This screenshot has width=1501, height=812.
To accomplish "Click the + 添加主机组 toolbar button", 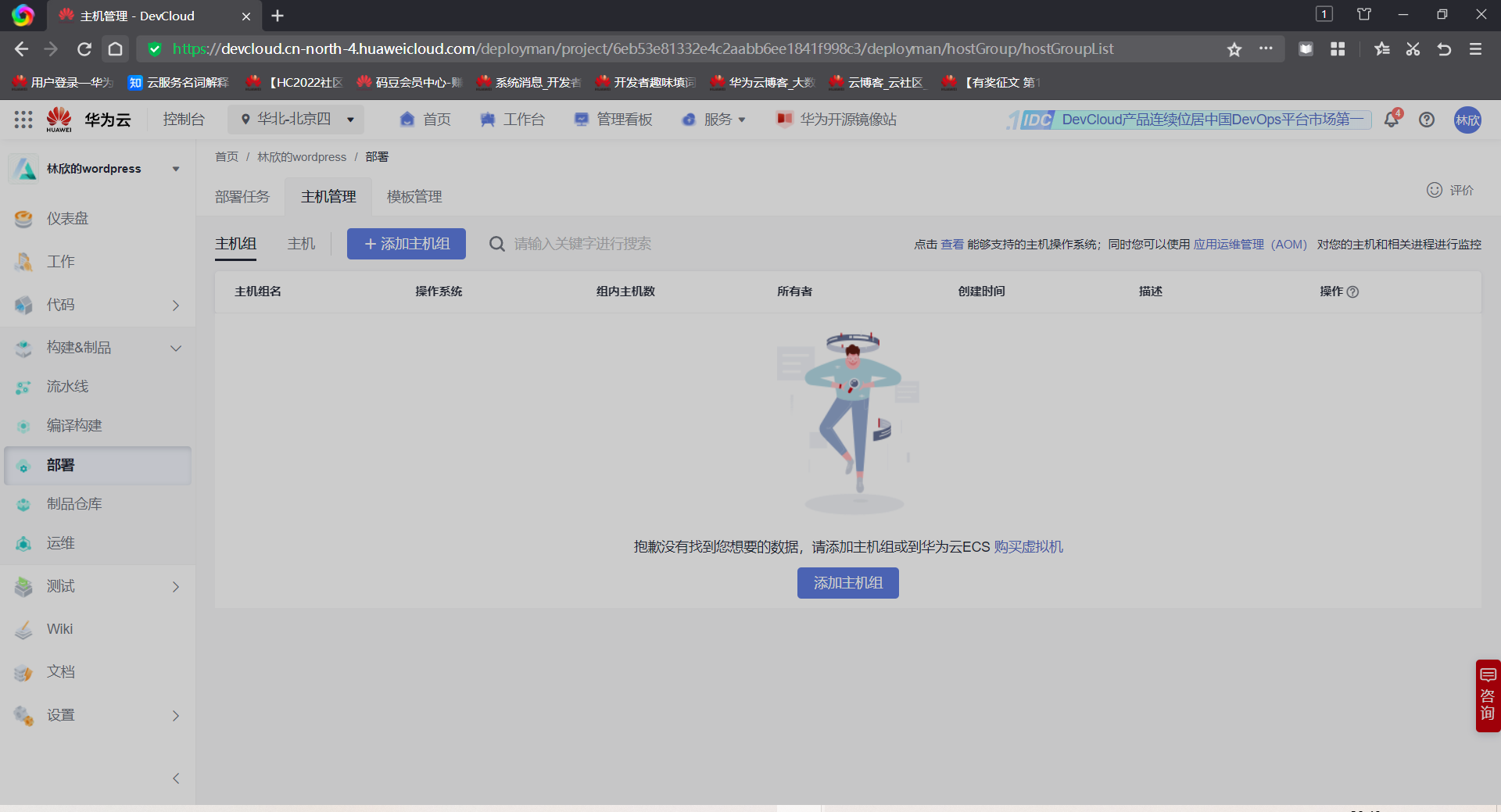I will pyautogui.click(x=407, y=244).
